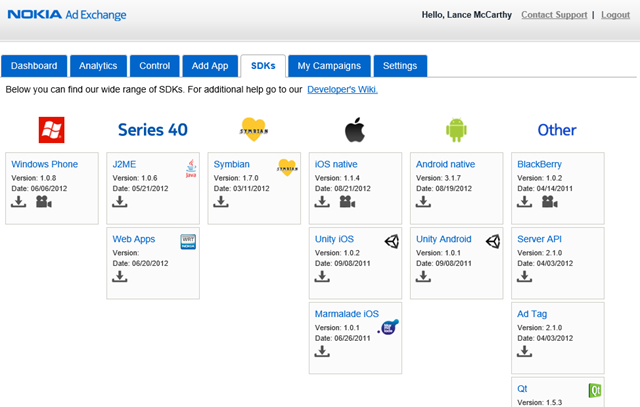Open the iOS native title link
This screenshot has width=640, height=407.
click(x=336, y=164)
